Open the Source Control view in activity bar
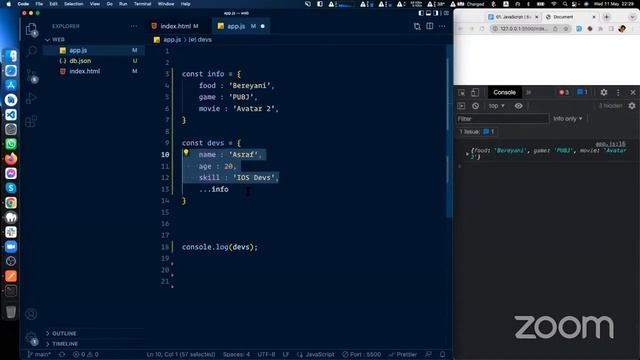Image resolution: width=640 pixels, height=360 pixels. tap(31, 76)
